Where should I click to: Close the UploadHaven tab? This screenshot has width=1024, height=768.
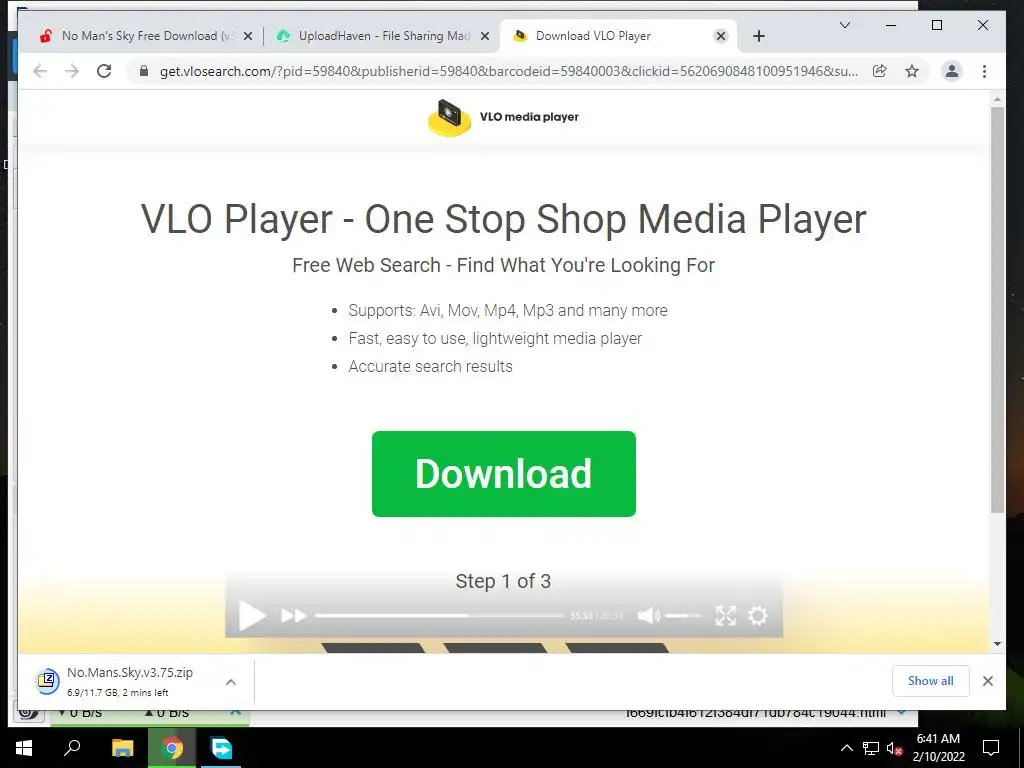coord(485,37)
